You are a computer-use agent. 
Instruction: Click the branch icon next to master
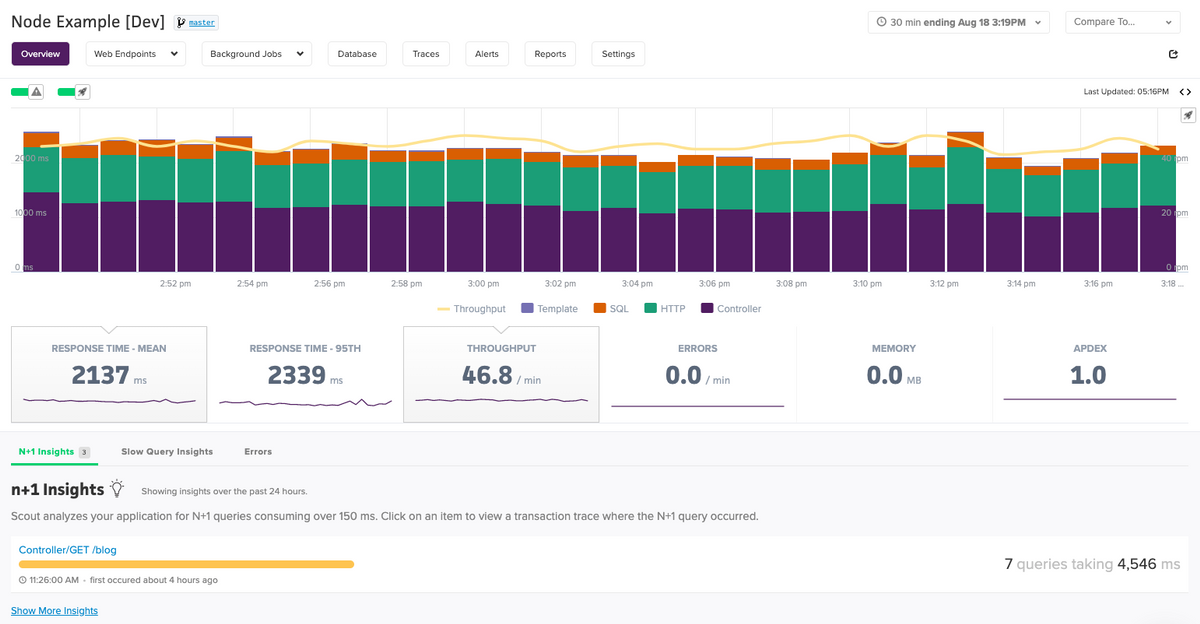178,22
